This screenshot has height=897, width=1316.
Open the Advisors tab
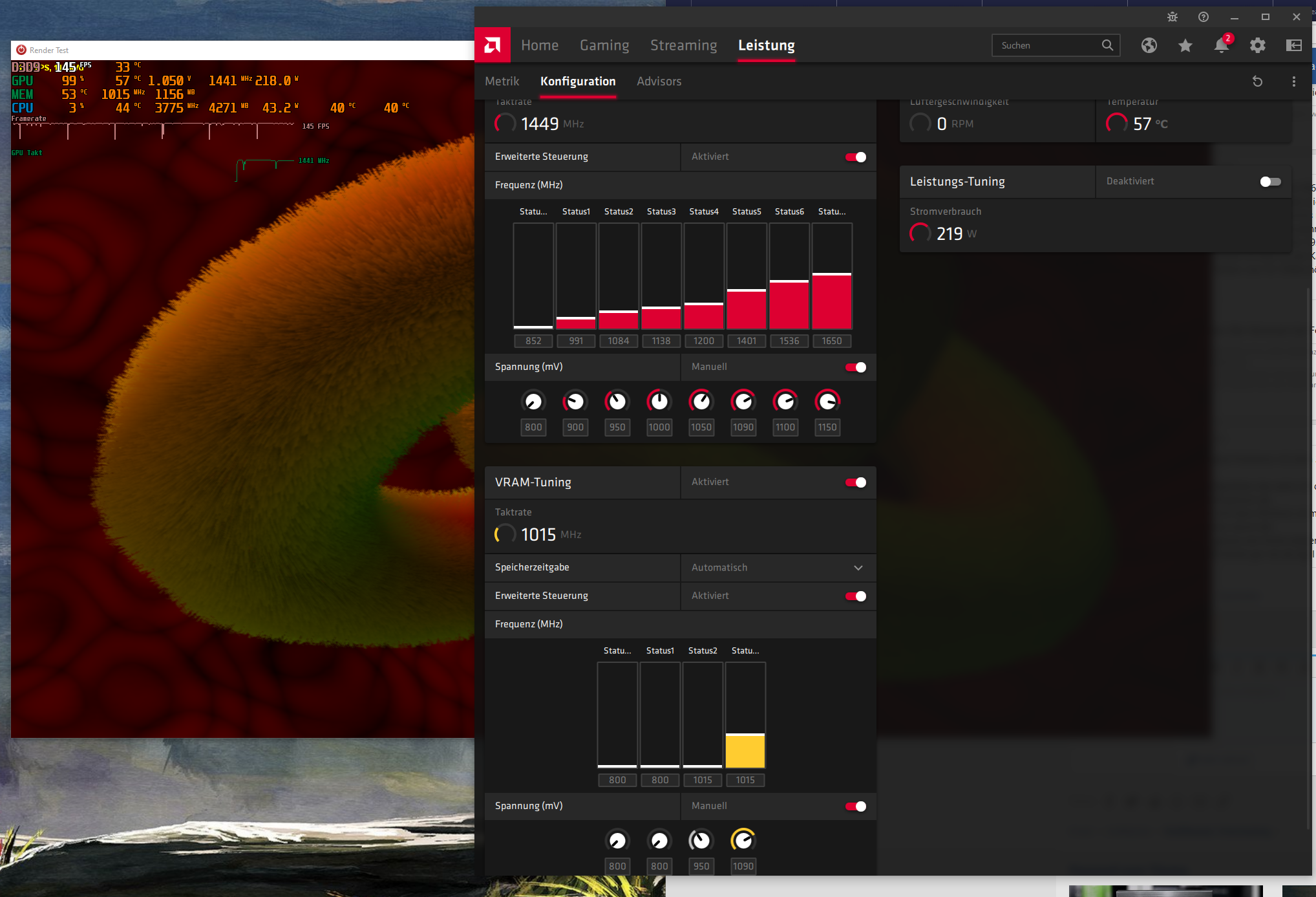pos(659,81)
